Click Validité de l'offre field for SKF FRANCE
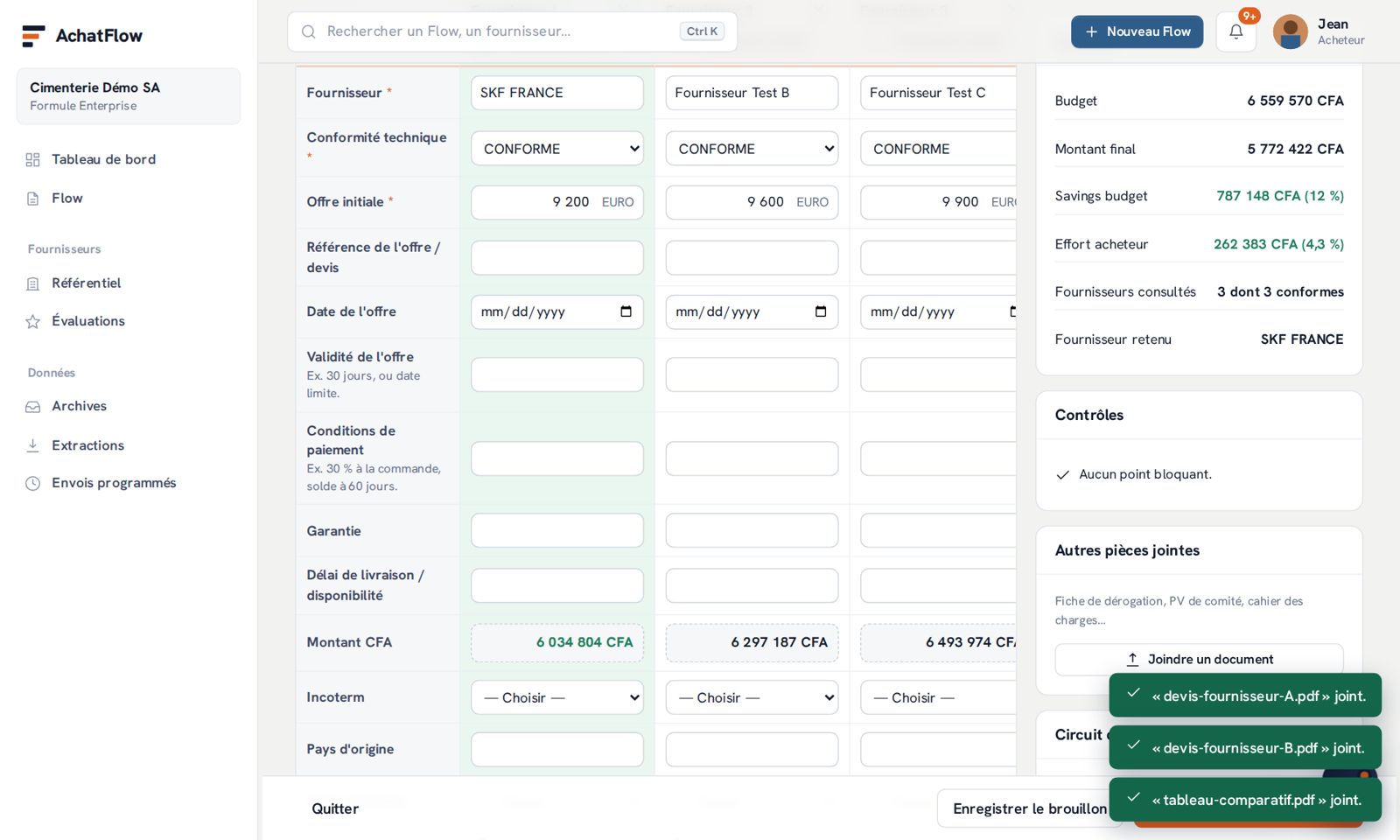Image resolution: width=1400 pixels, height=840 pixels. 557,374
